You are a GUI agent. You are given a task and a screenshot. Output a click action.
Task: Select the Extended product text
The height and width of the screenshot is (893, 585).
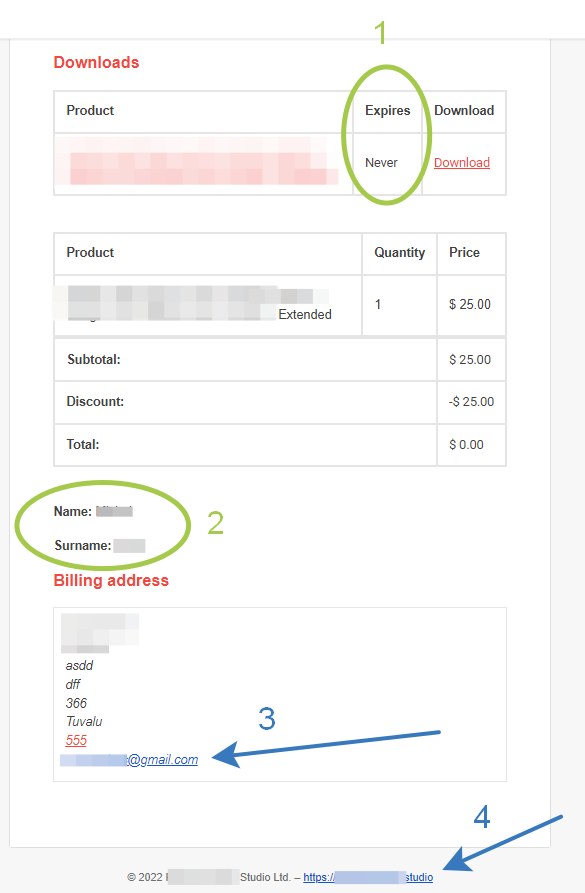[305, 314]
